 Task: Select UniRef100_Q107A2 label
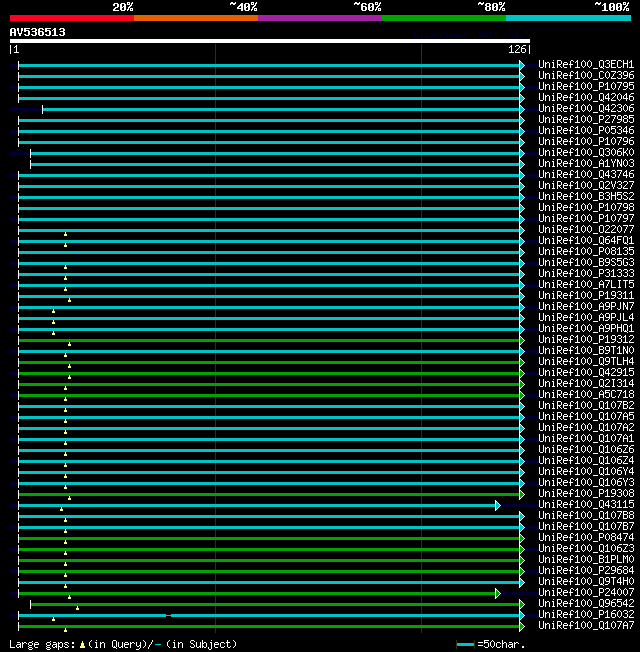tap(586, 427)
